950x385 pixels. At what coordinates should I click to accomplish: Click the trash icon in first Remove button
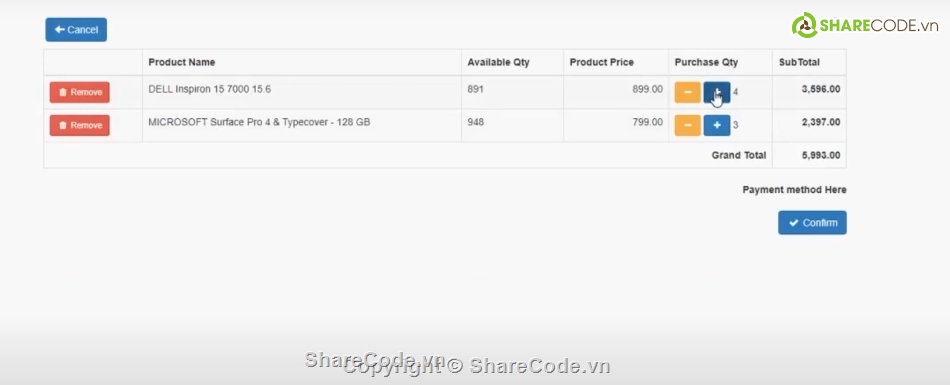pos(63,92)
